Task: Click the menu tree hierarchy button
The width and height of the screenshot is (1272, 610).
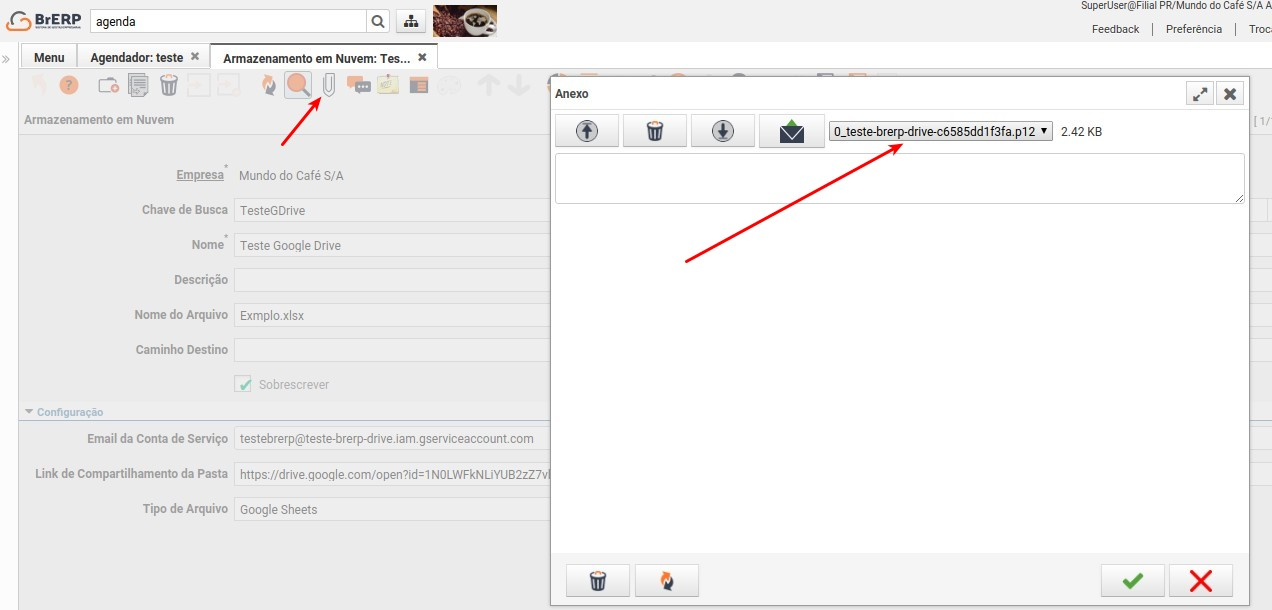Action: 411,21
